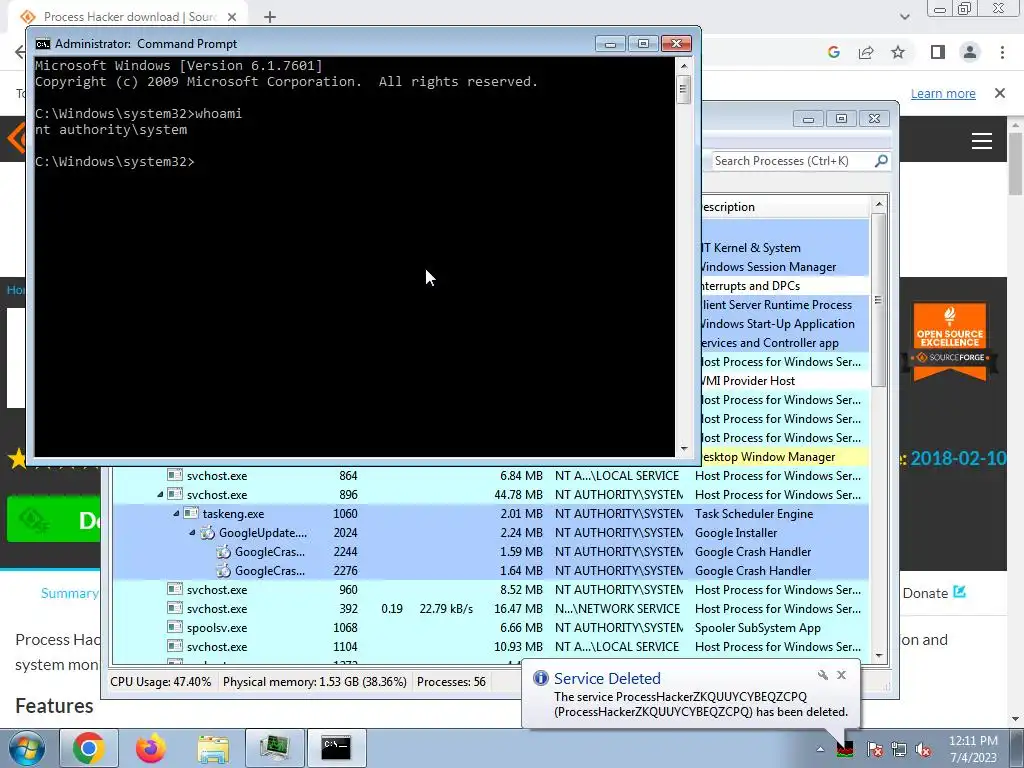
Task: Select the svchost.exe row with PID 392
Action: coord(490,609)
